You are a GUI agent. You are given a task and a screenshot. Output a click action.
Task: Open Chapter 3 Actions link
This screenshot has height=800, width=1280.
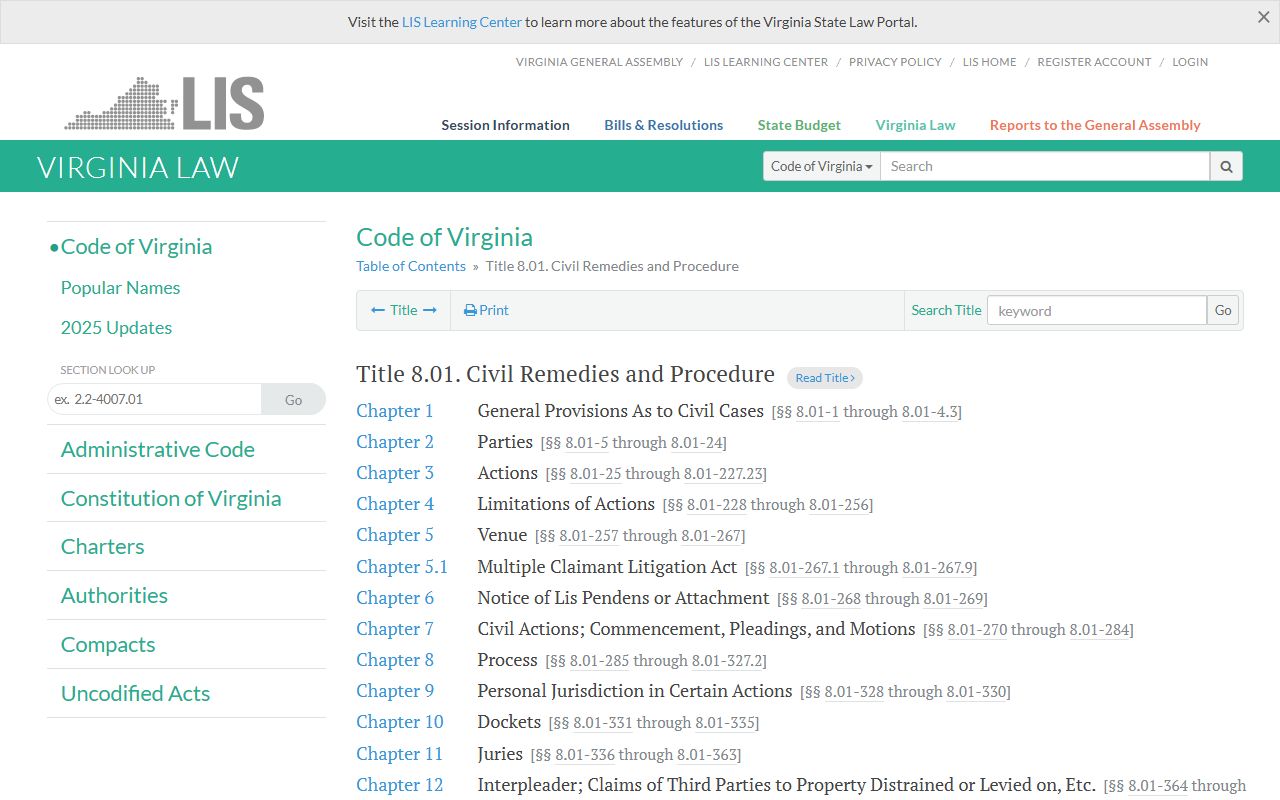coord(395,473)
